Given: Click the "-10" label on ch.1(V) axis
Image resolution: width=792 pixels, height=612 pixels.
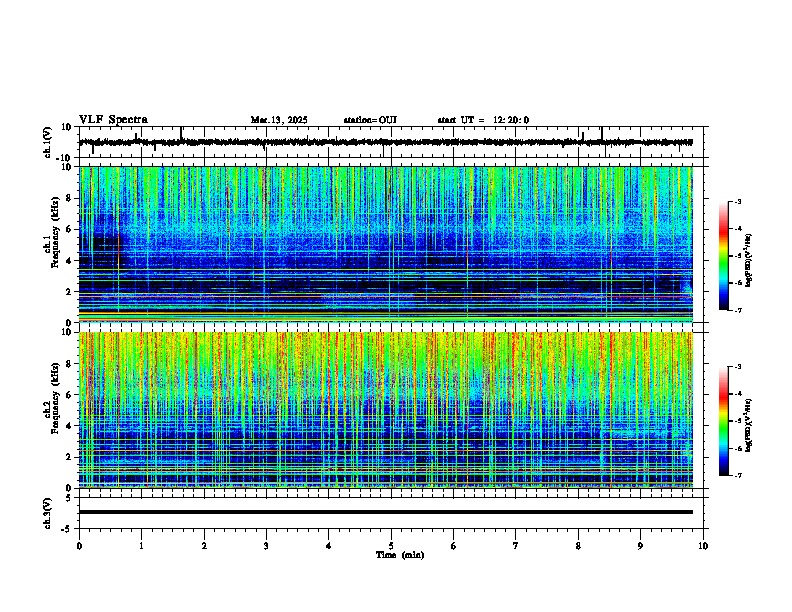Looking at the screenshot, I should pos(65,158).
